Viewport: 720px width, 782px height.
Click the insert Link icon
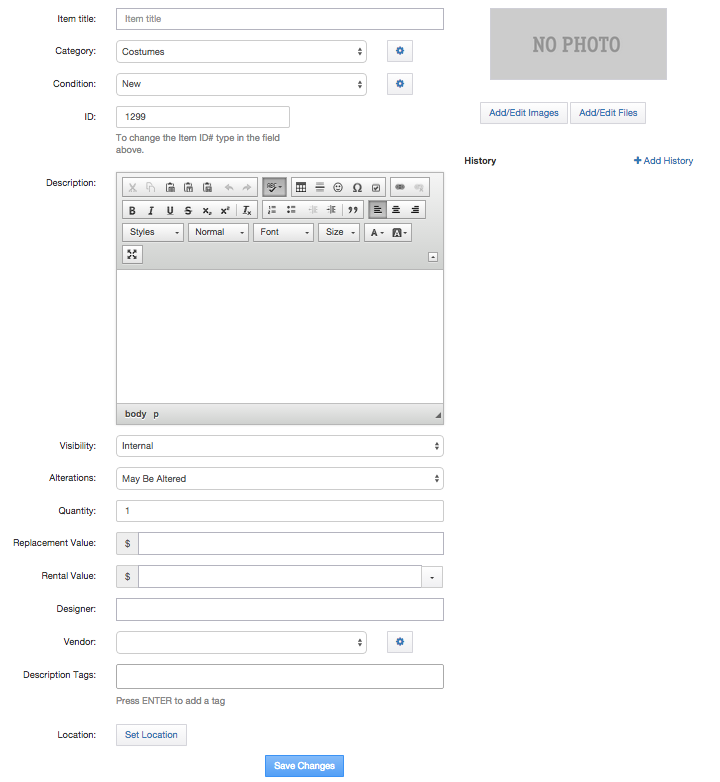tap(400, 188)
